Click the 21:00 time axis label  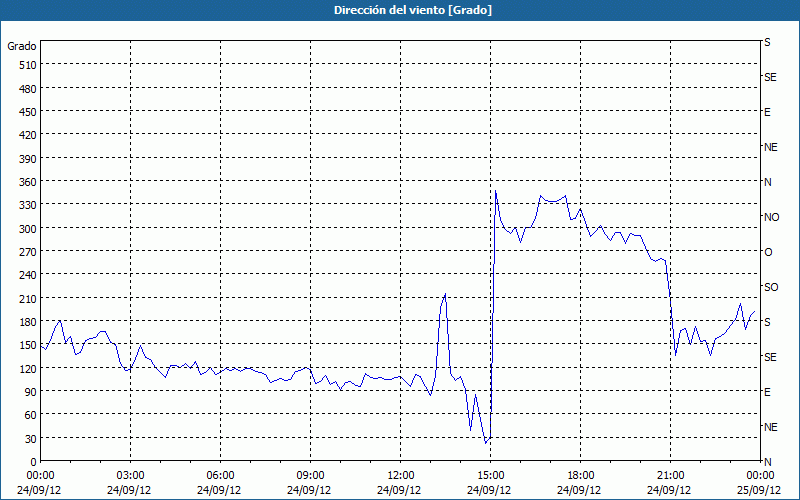point(670,476)
